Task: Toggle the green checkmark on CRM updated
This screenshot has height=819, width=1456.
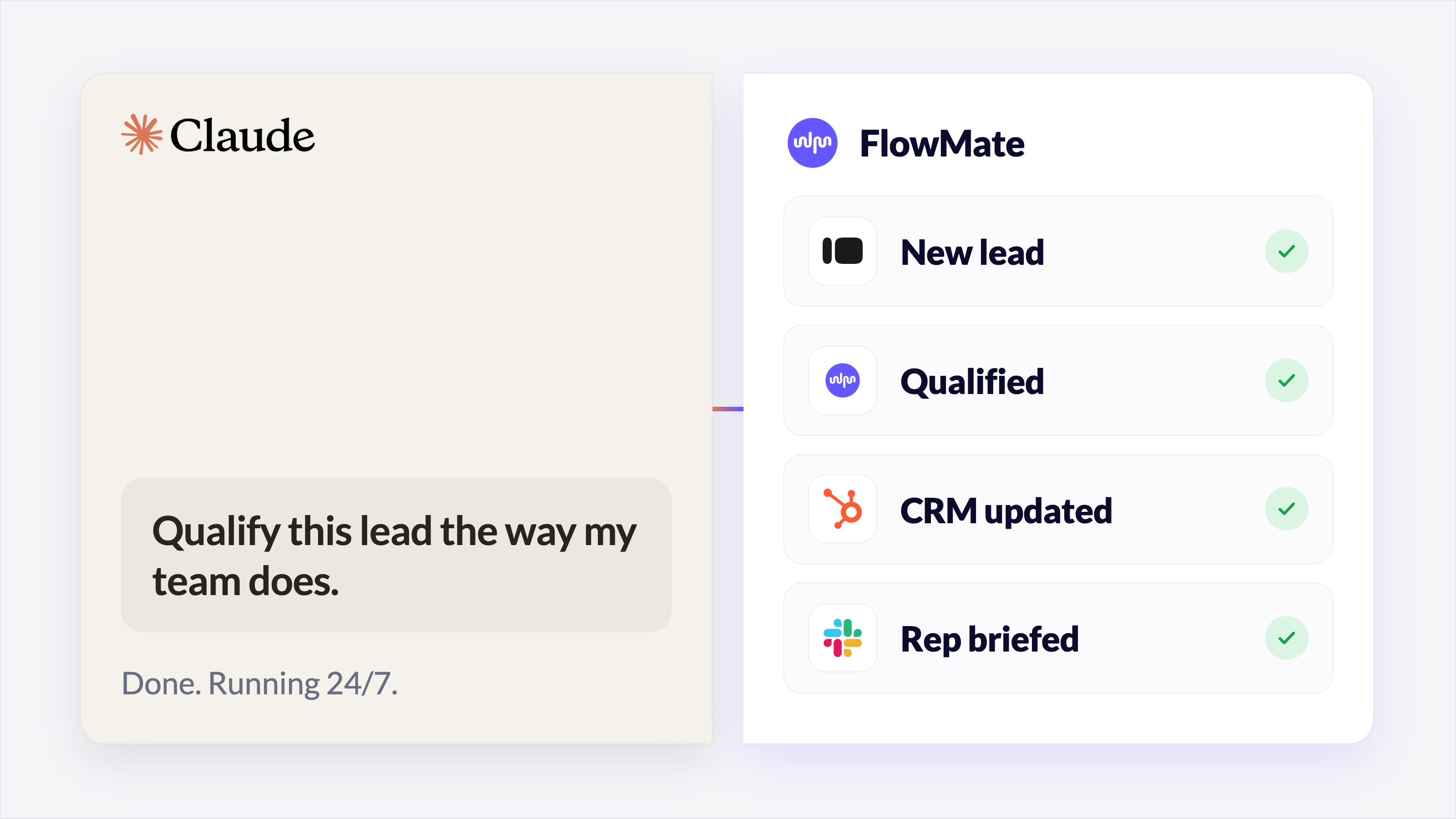Action: point(1286,509)
